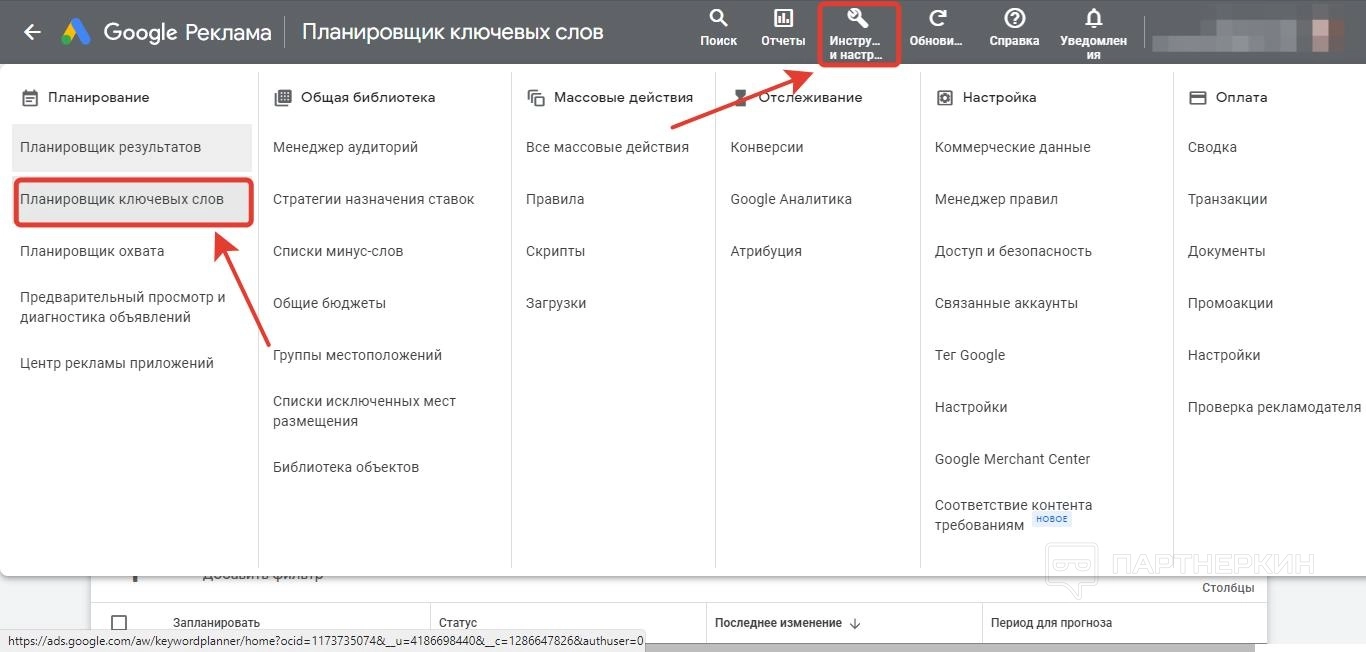Check the select-all checkbox in table header
This screenshot has height=652, width=1366.
click(119, 623)
